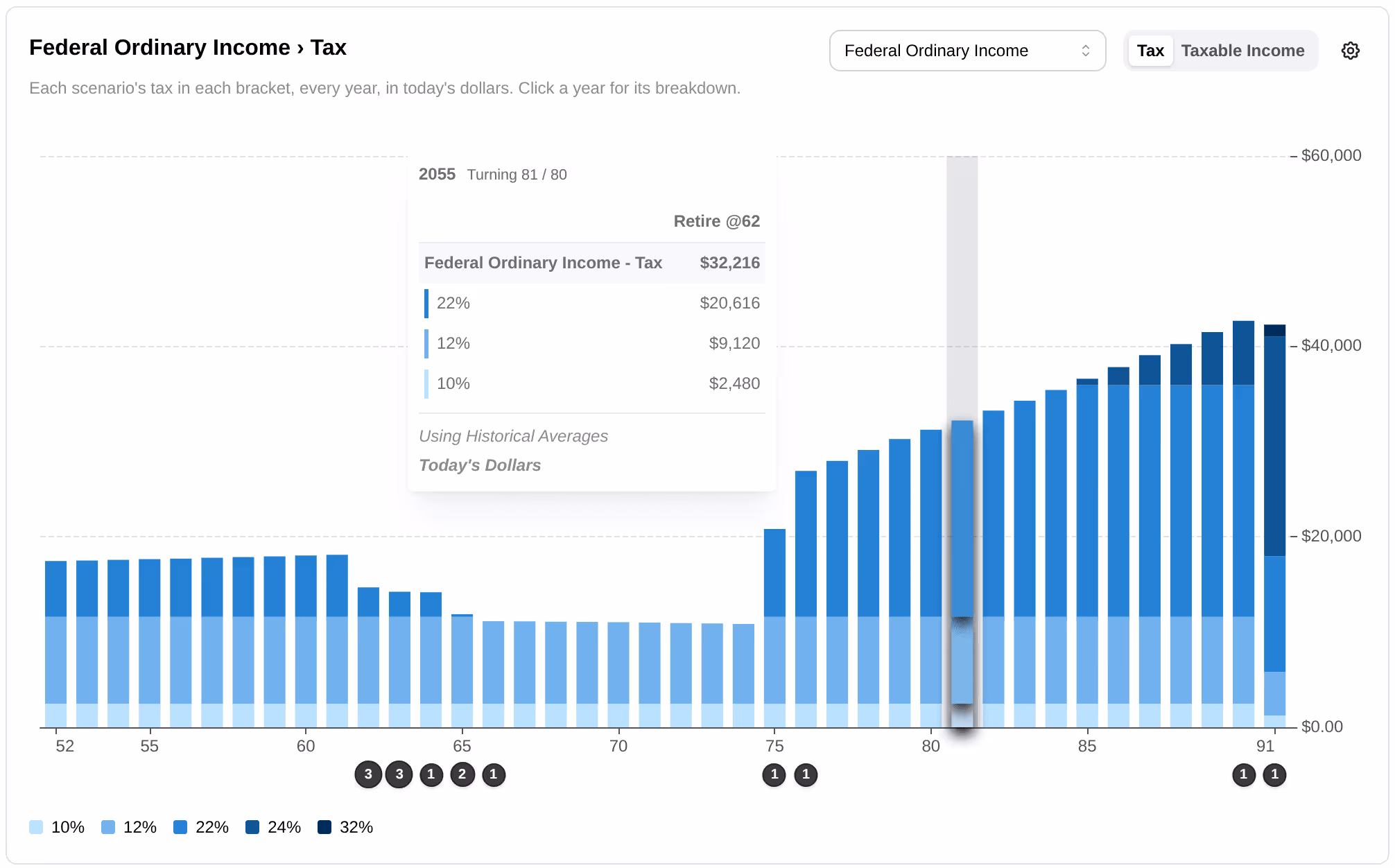Click the bar for age 75

774,628
